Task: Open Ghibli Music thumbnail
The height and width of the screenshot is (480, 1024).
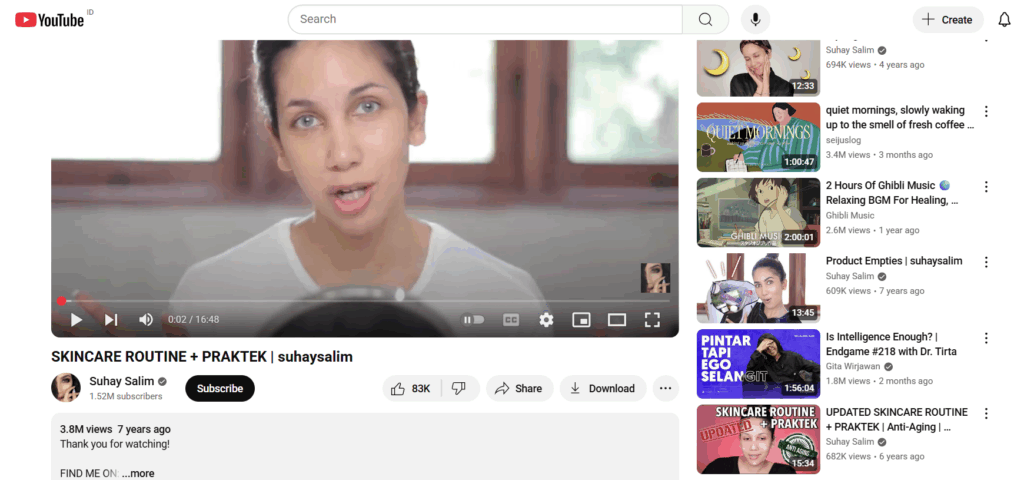Action: tap(758, 213)
